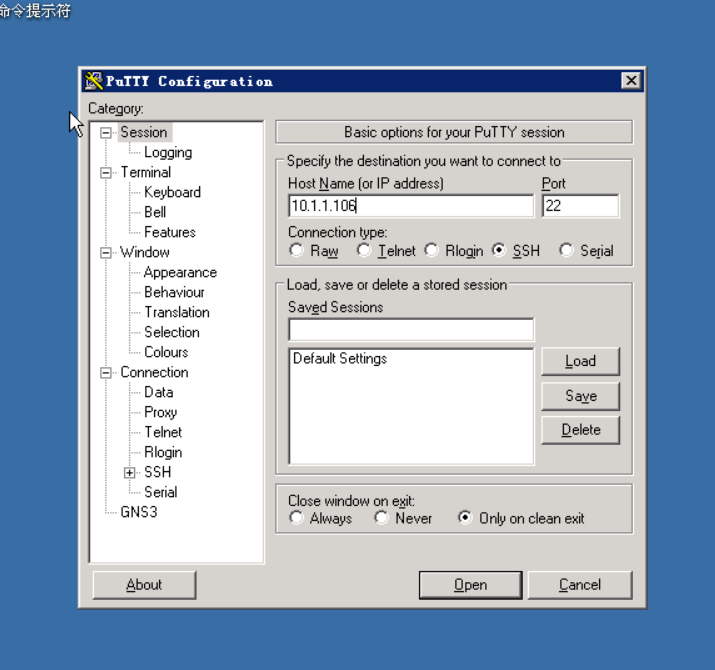The image size is (715, 670).
Task: Open the Selection category
Action: coord(172,332)
